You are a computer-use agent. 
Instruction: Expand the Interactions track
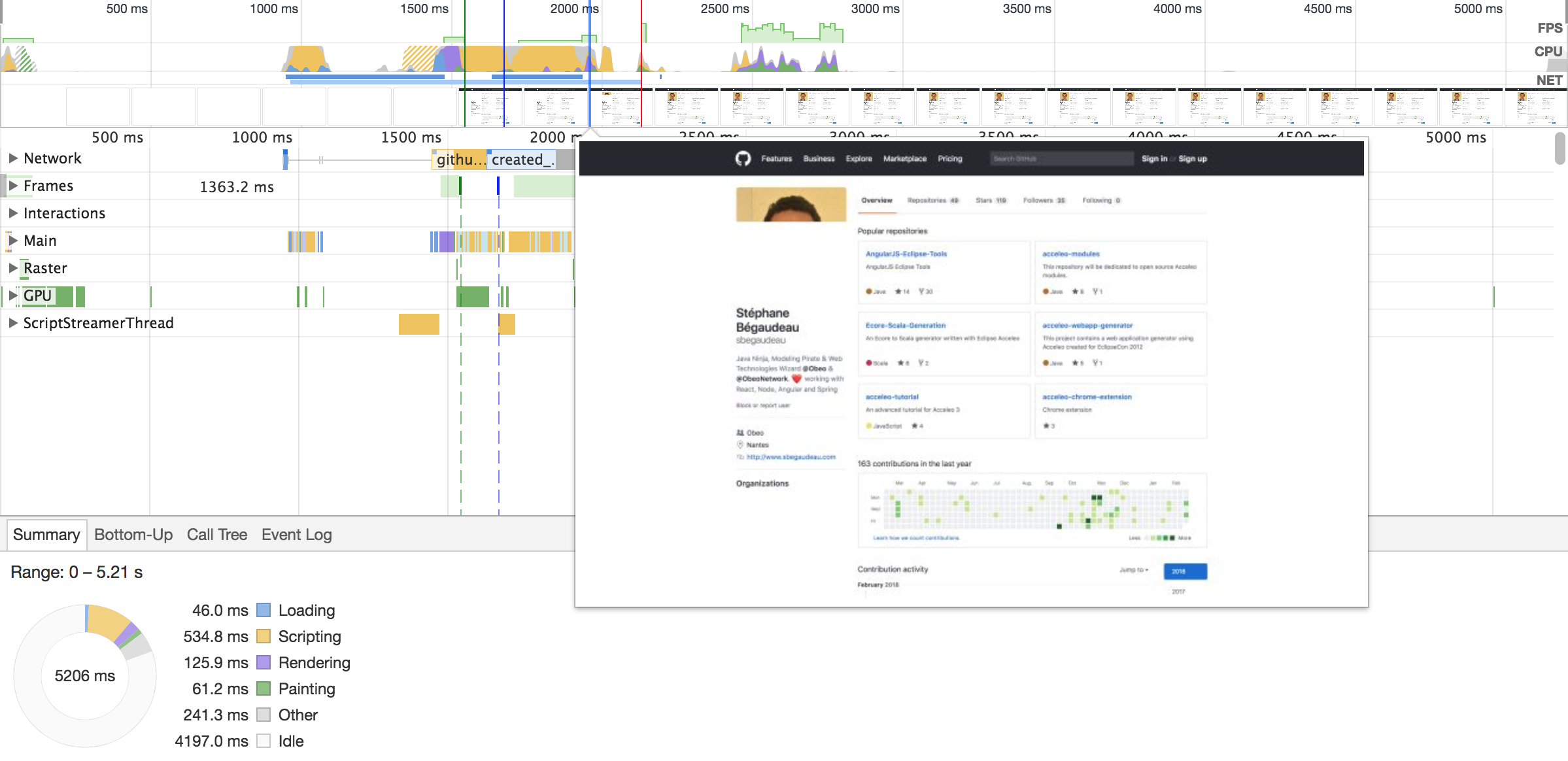(13, 213)
